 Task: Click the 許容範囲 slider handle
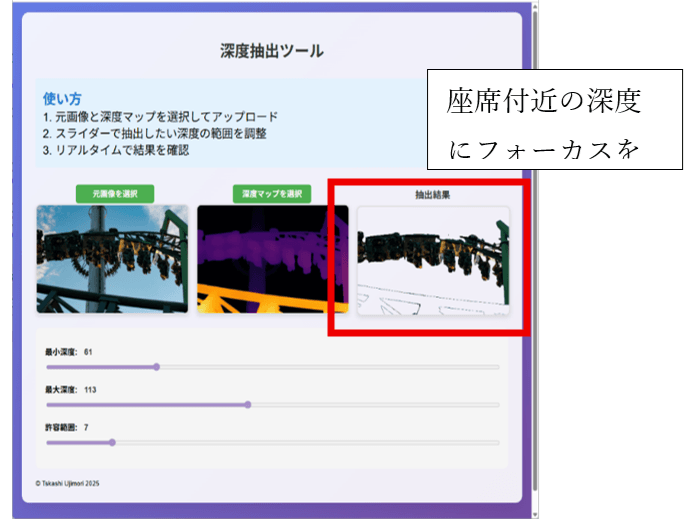tap(112, 443)
